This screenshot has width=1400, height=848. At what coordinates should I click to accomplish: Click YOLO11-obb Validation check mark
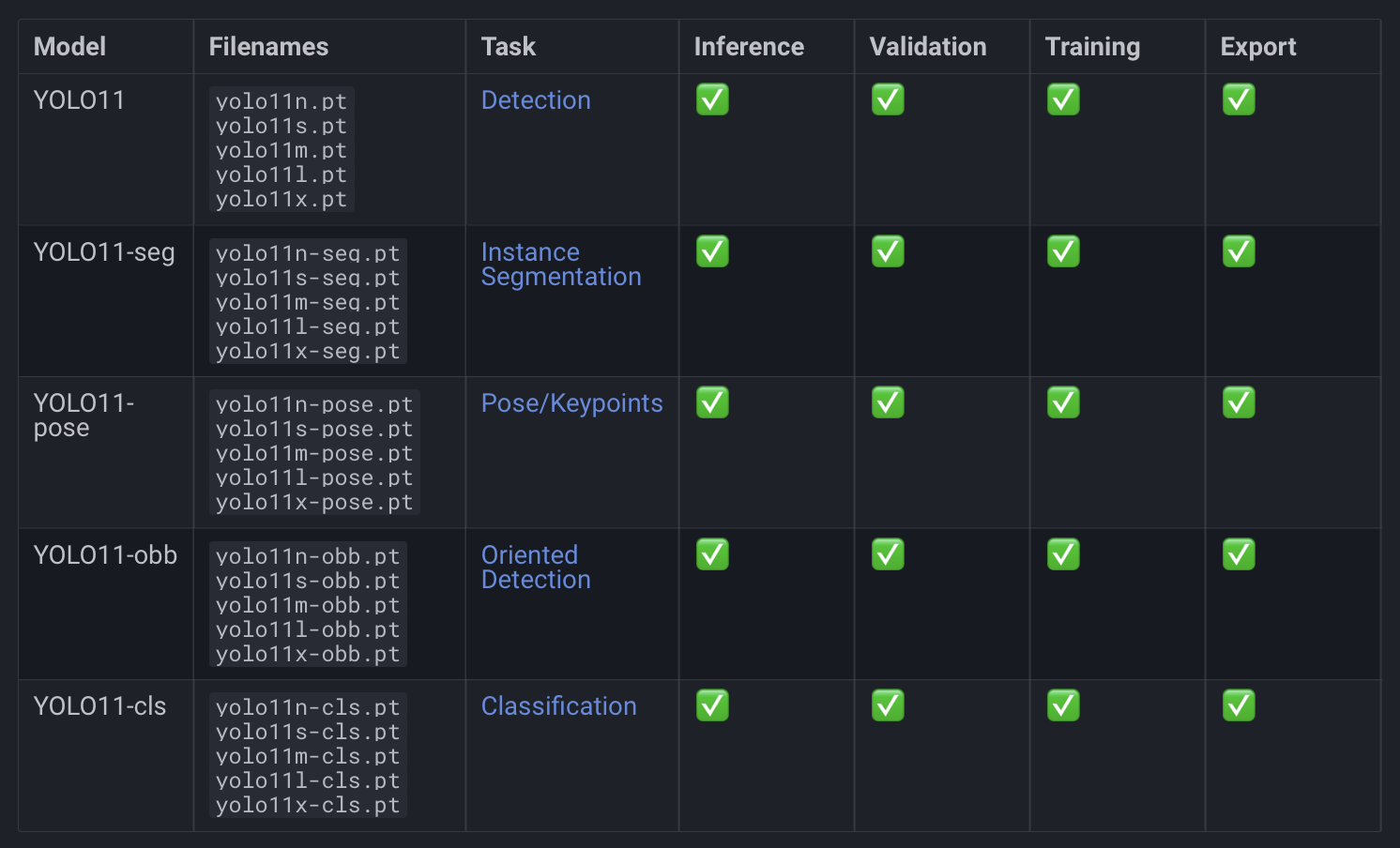click(x=888, y=554)
